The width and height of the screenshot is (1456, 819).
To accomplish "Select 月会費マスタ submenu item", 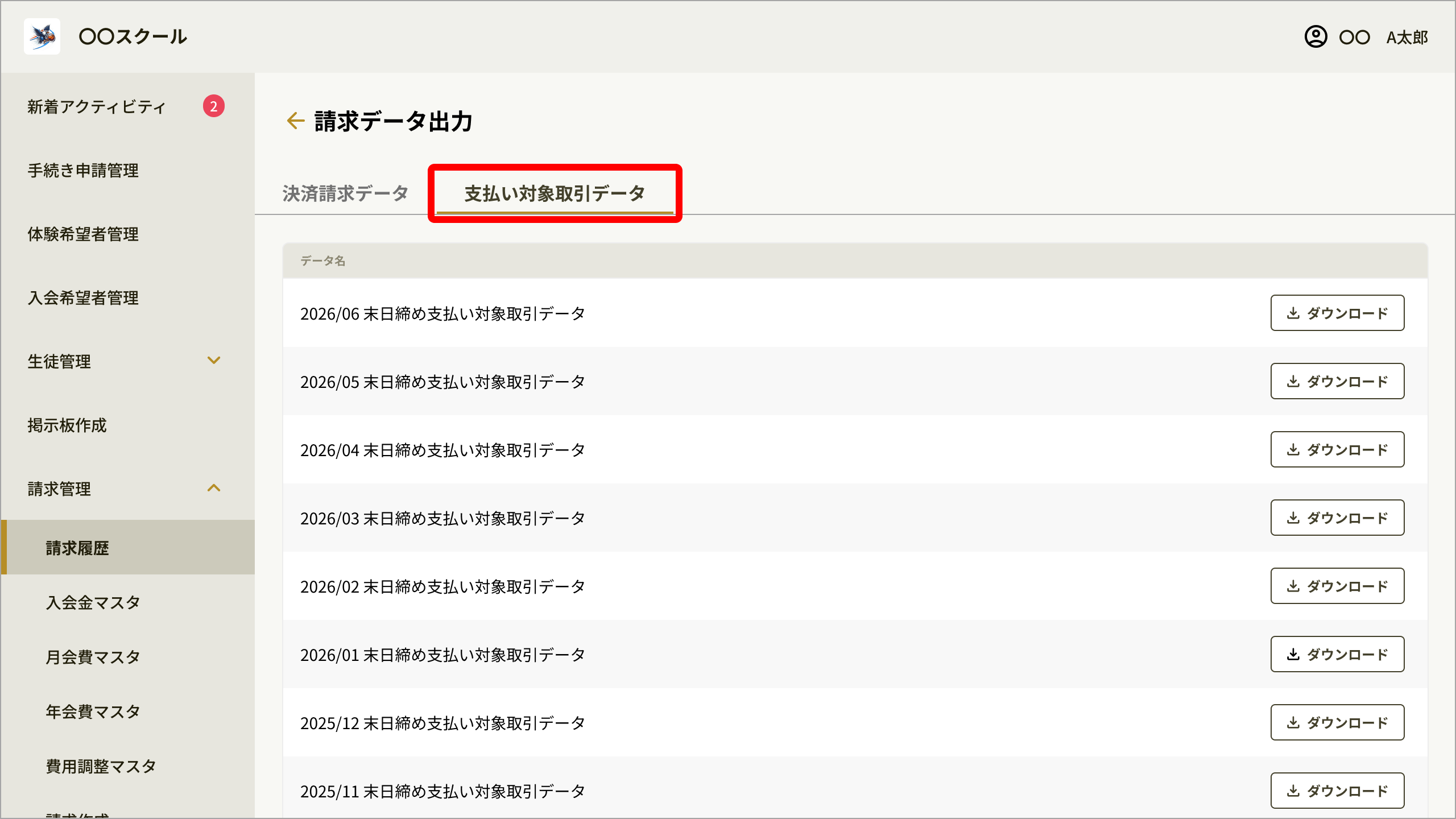I will point(93,657).
